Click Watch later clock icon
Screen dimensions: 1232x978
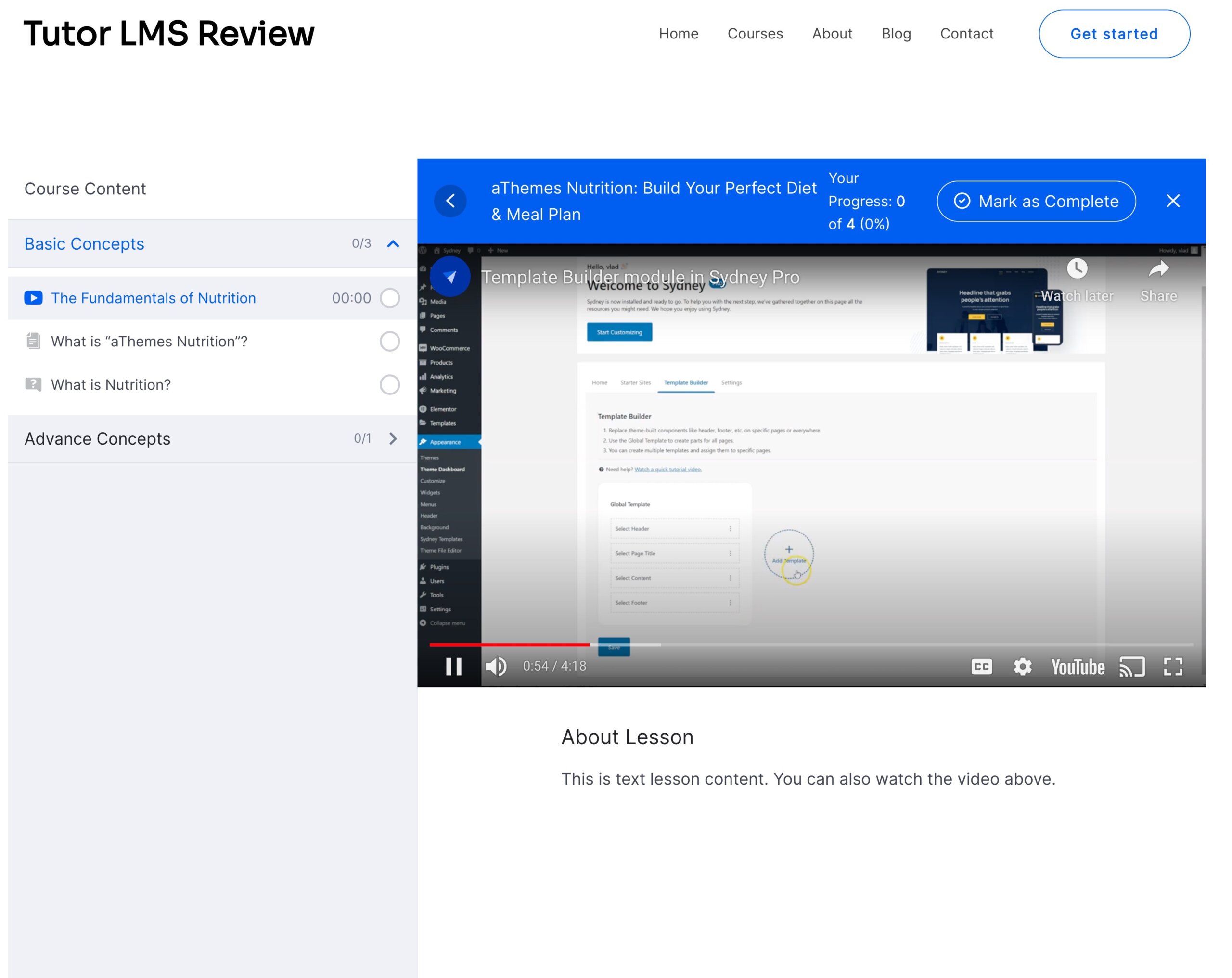1077,268
